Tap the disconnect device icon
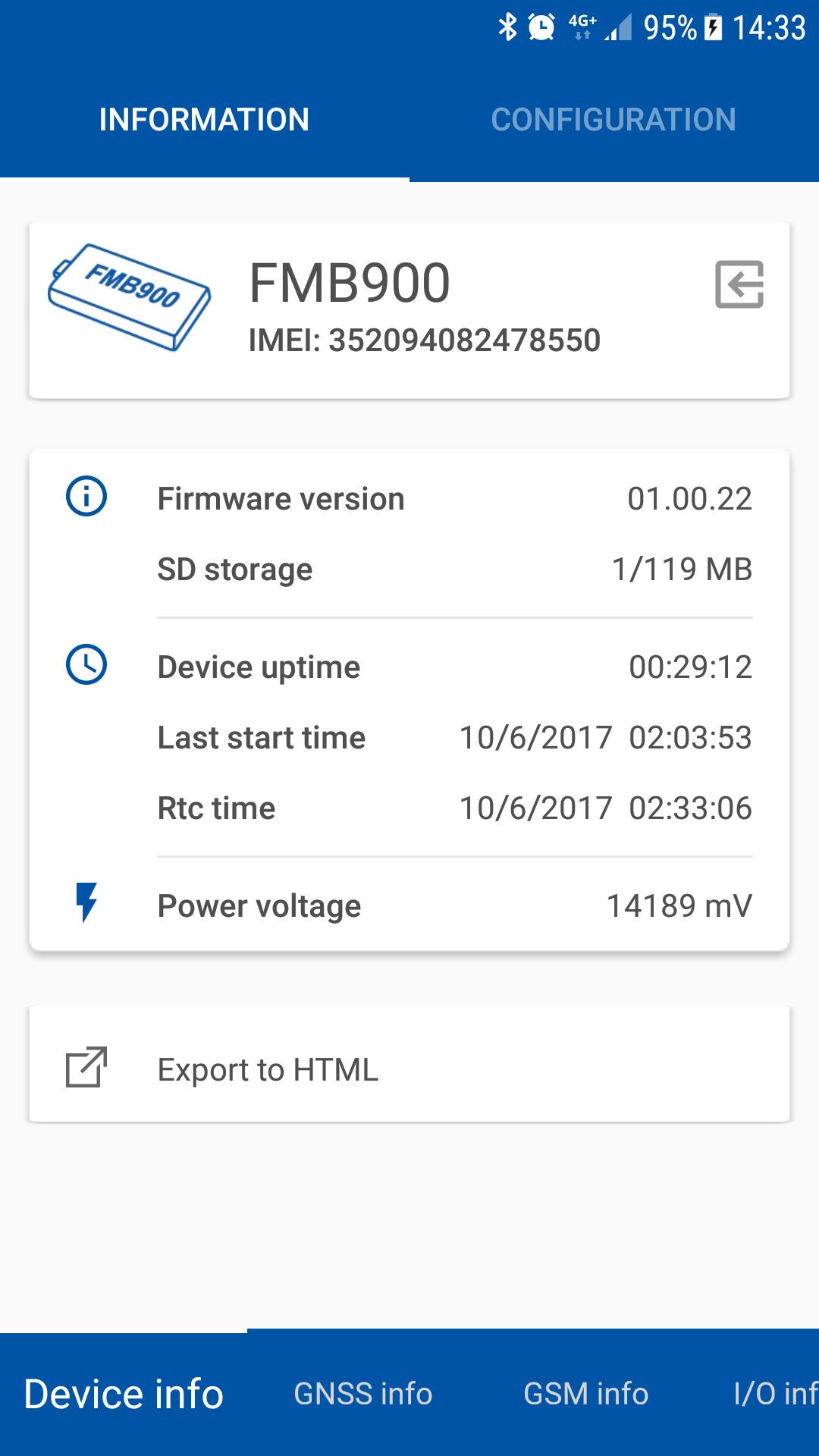The width and height of the screenshot is (819, 1456). pyautogui.click(x=739, y=284)
